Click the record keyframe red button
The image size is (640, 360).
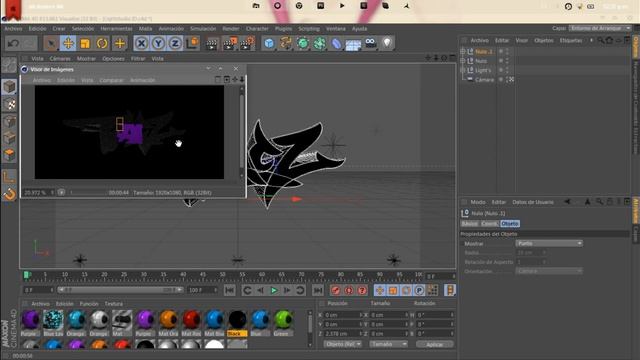pyautogui.click(x=336, y=290)
